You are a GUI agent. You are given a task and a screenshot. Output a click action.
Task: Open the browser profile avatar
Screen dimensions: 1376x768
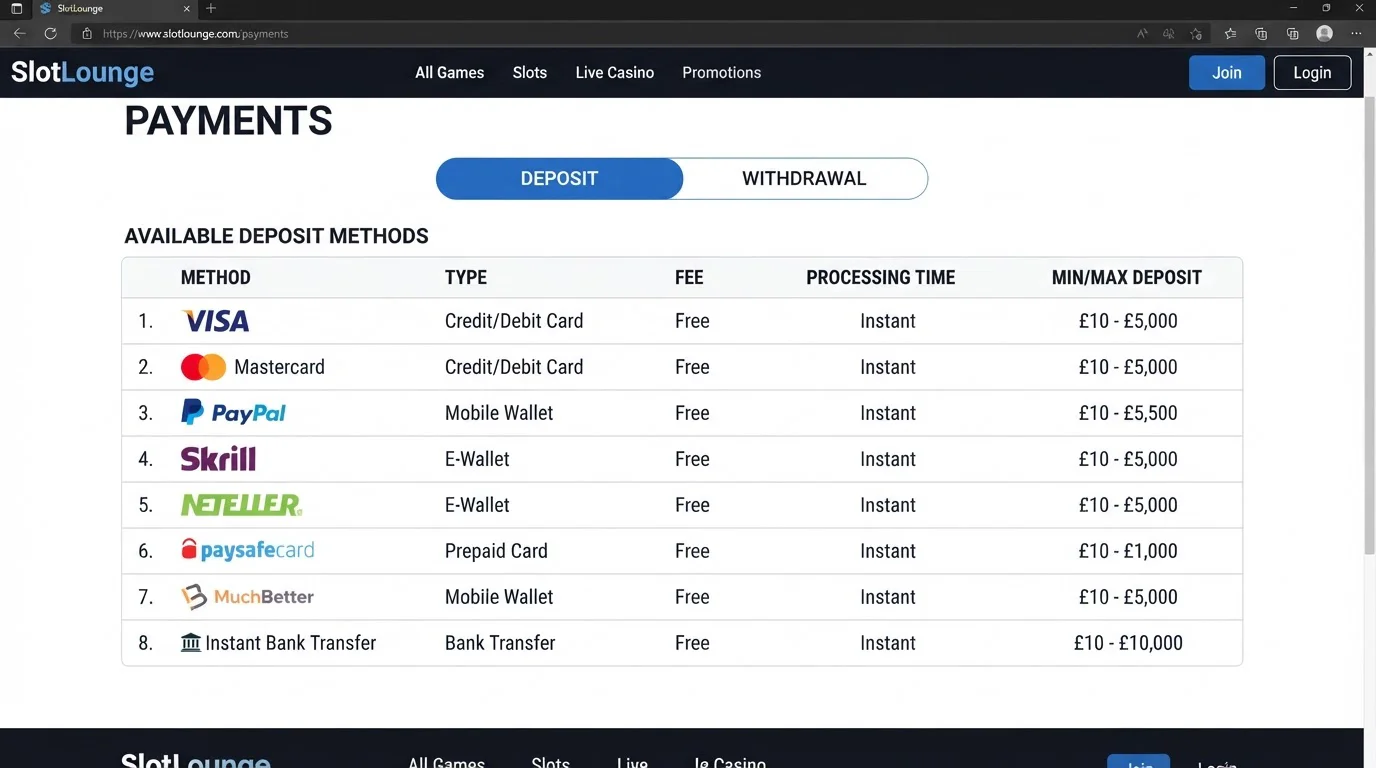coord(1325,33)
